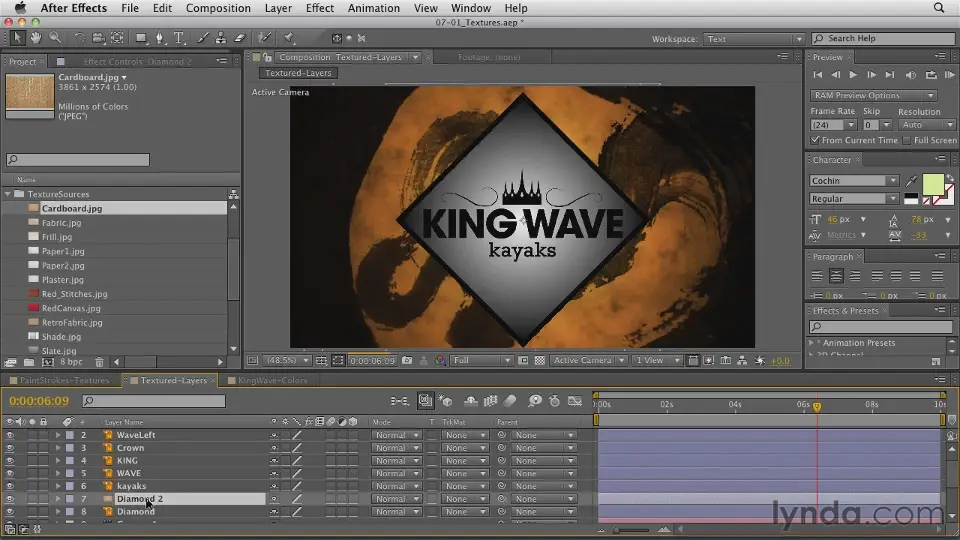The image size is (960, 540).
Task: Pick the Eraser tool
Action: click(x=239, y=39)
